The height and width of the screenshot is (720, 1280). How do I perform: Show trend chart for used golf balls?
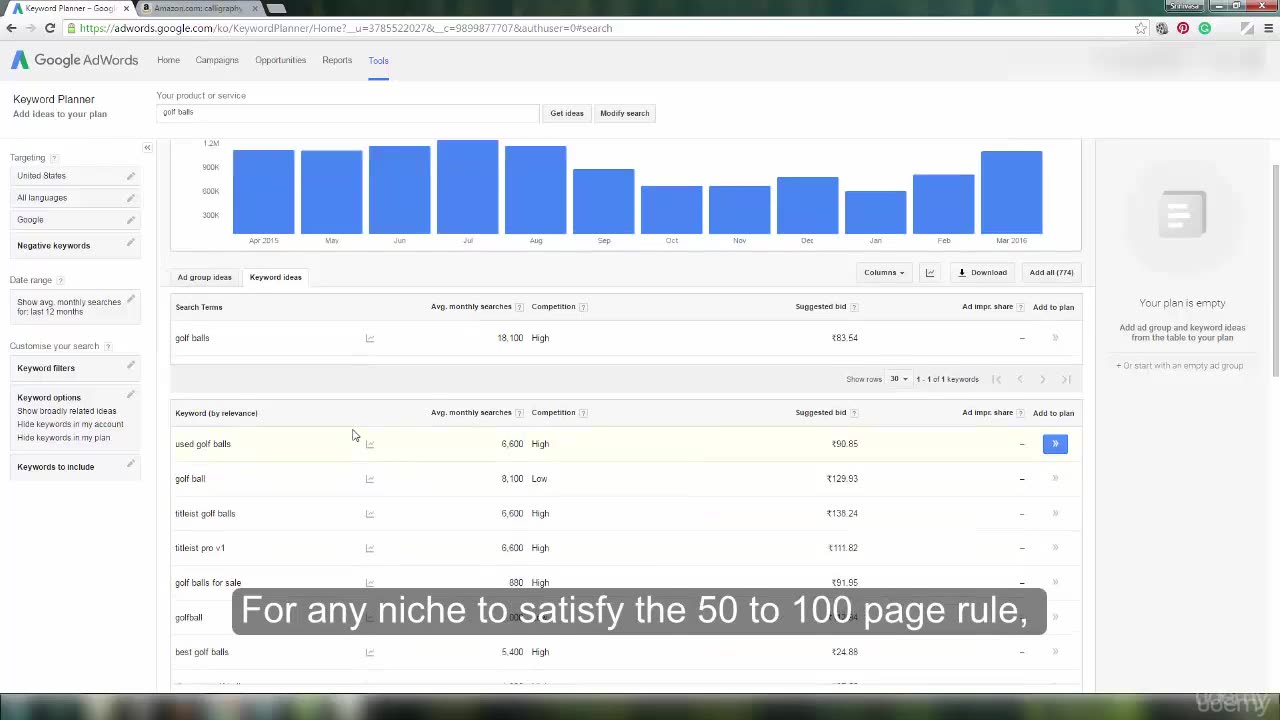point(370,444)
